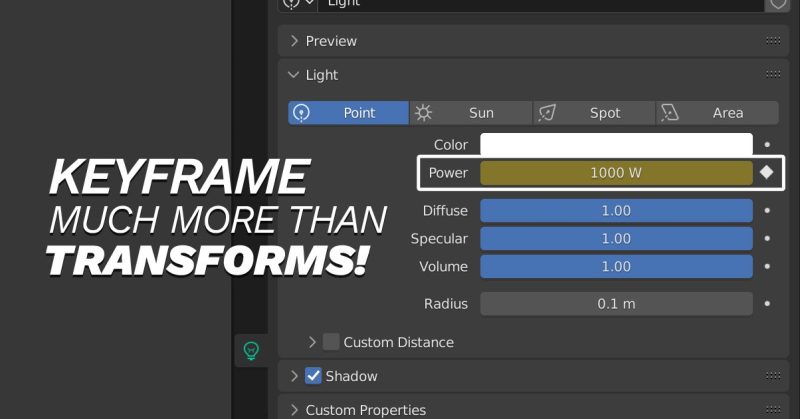Choose the Point light button
The image size is (800, 419).
pos(348,113)
